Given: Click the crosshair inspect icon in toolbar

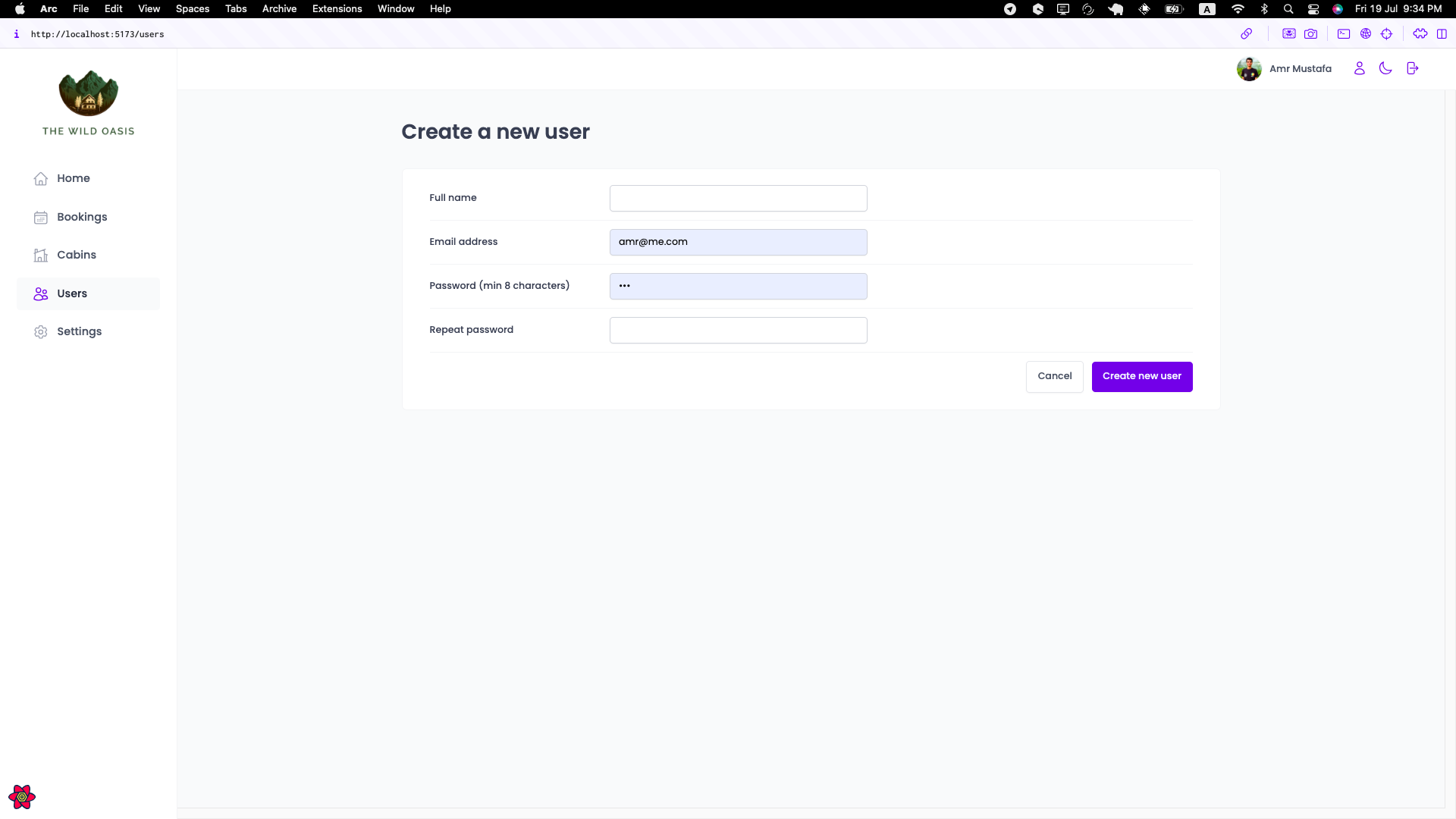Looking at the screenshot, I should coord(1387,34).
